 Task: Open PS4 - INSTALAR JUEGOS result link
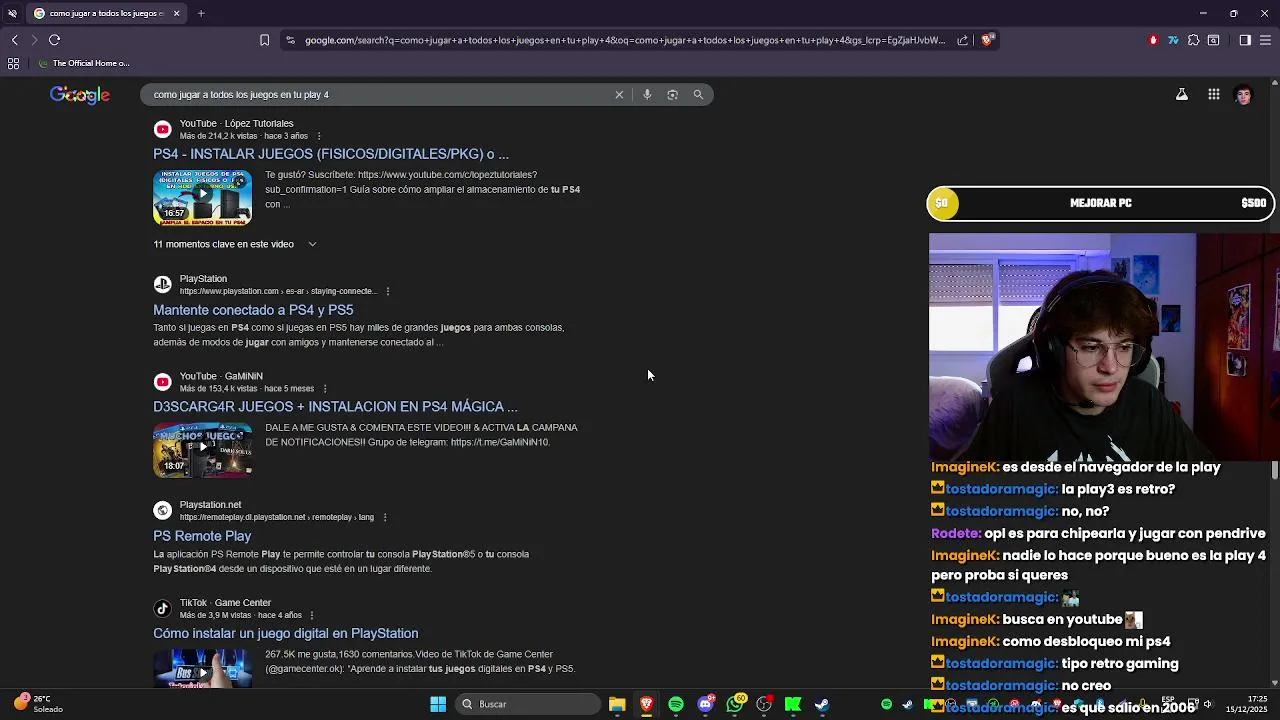point(331,154)
